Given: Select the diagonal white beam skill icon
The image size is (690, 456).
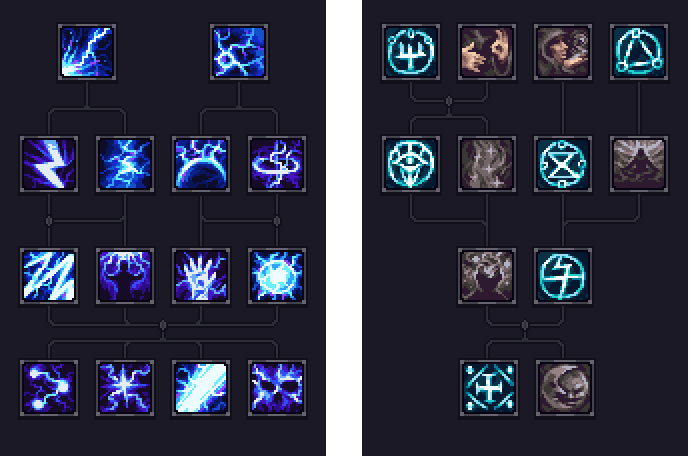Looking at the screenshot, I should pyautogui.click(x=201, y=388).
